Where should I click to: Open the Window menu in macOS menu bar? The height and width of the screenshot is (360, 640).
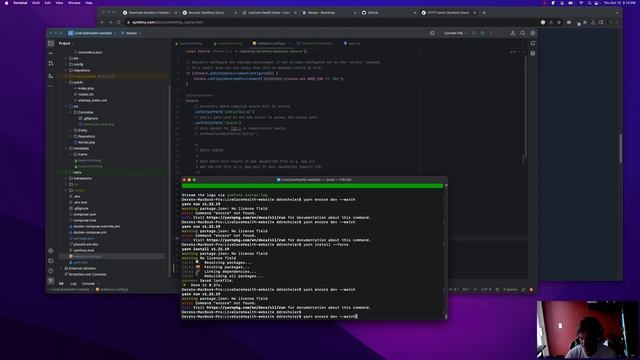coord(74,3)
